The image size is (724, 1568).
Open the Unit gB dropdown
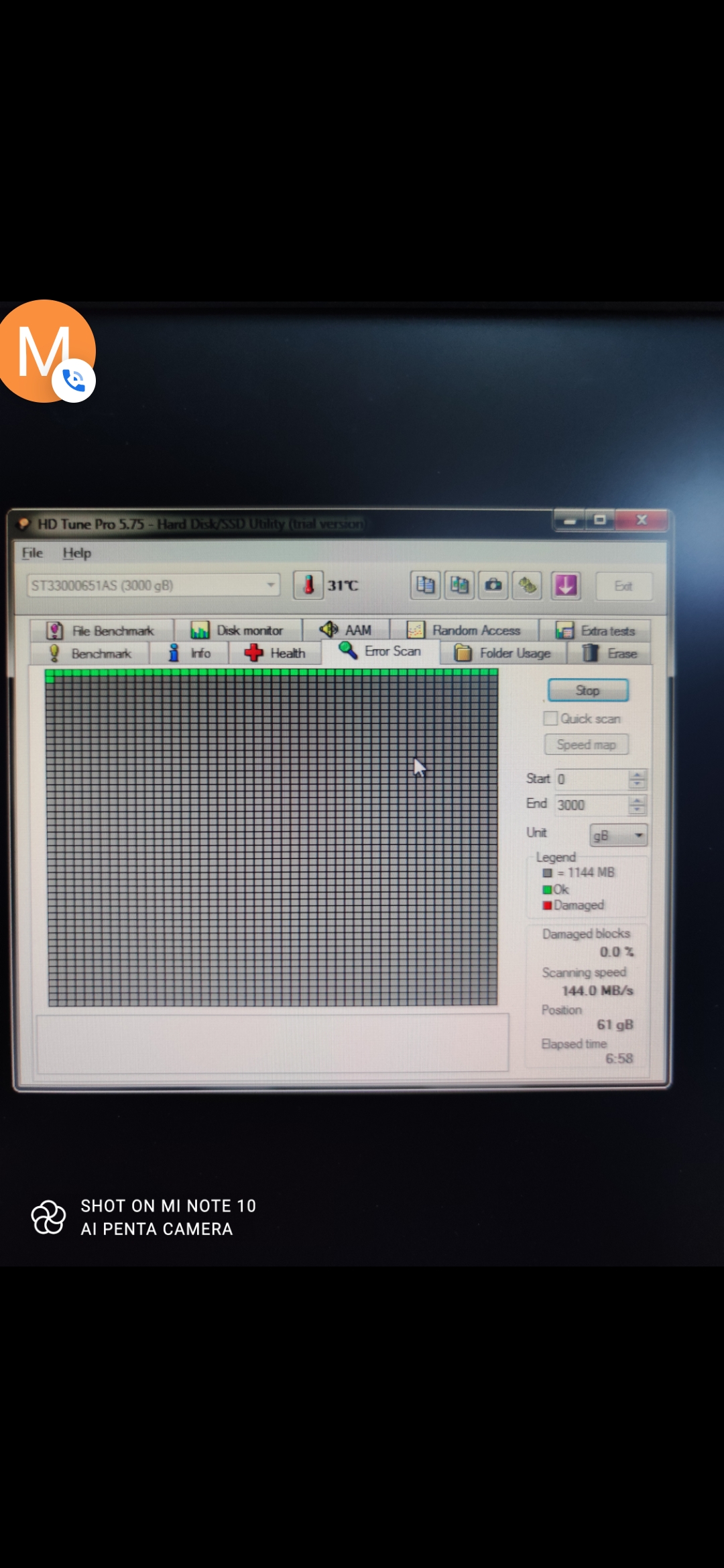619,835
